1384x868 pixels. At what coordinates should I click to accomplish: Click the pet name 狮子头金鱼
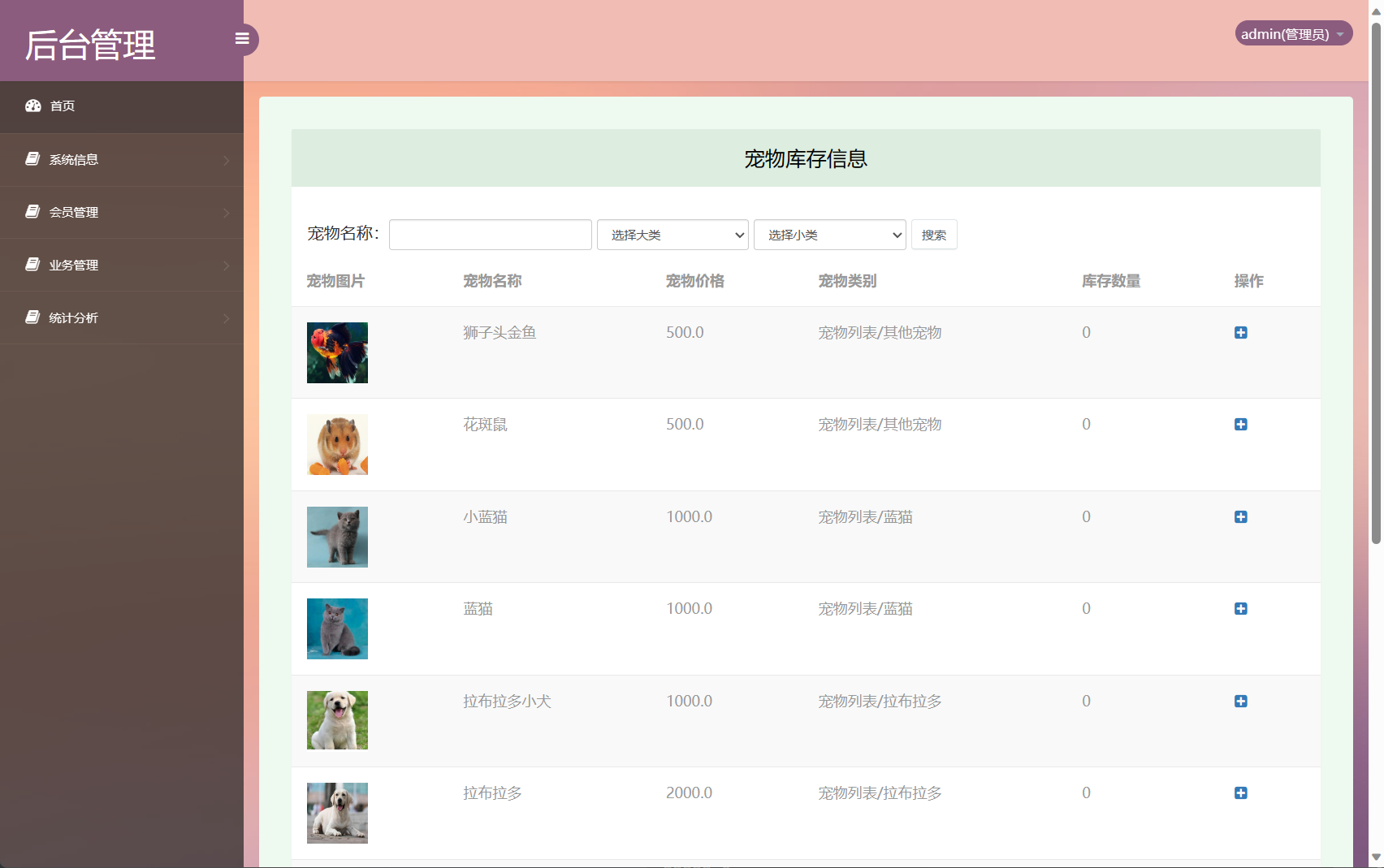[x=500, y=333]
